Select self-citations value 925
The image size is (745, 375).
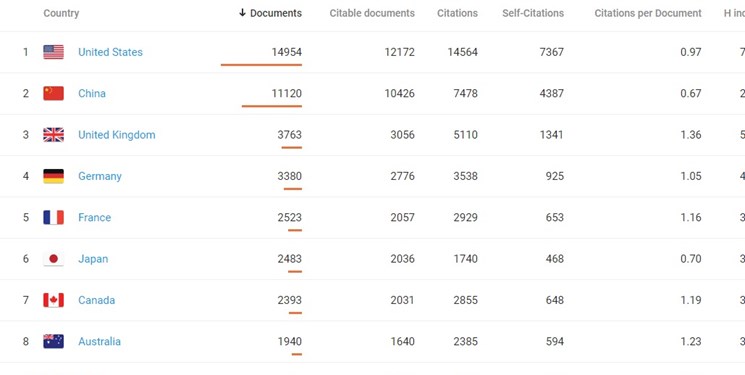pos(554,176)
